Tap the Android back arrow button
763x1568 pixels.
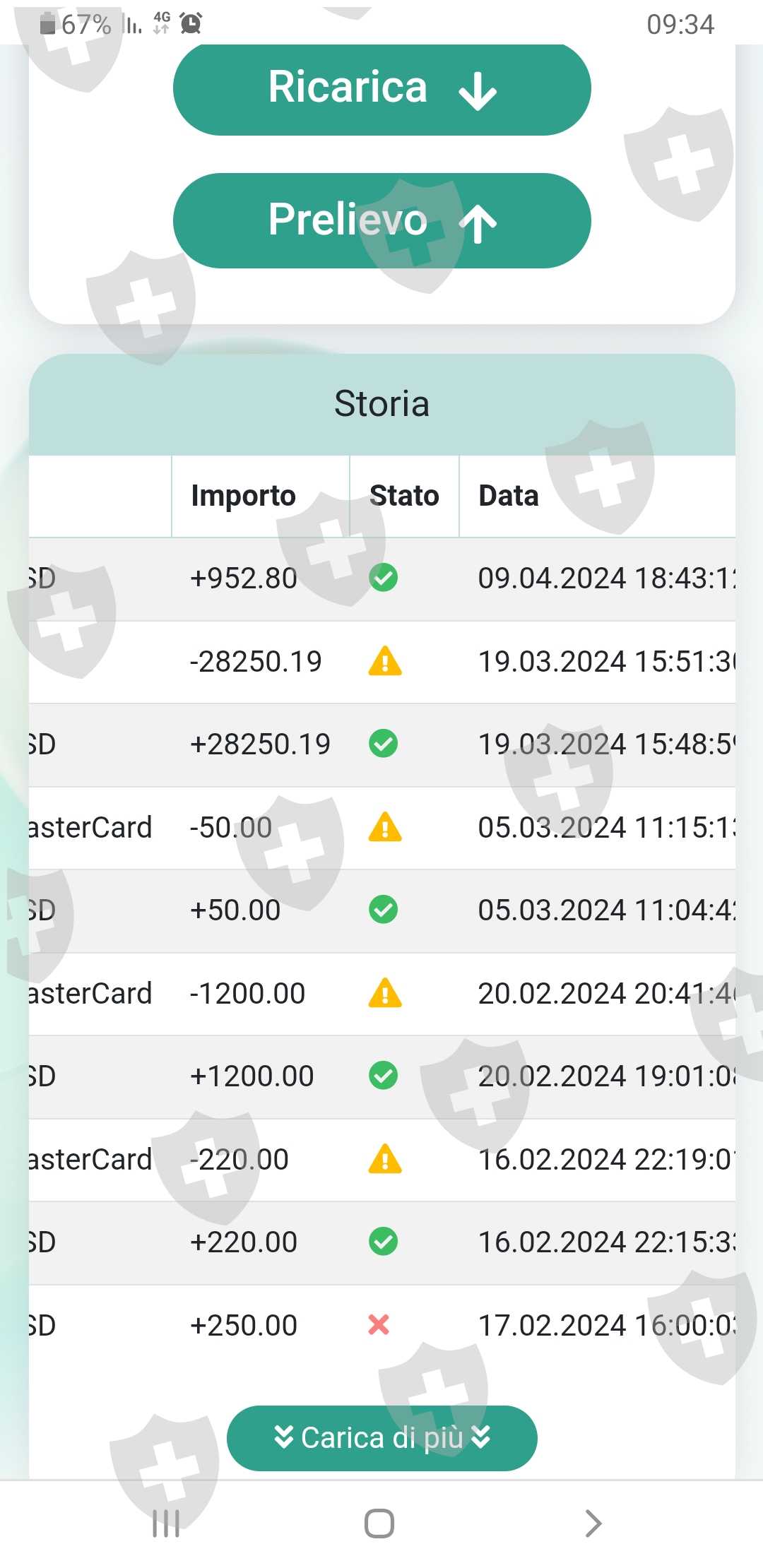click(593, 1524)
